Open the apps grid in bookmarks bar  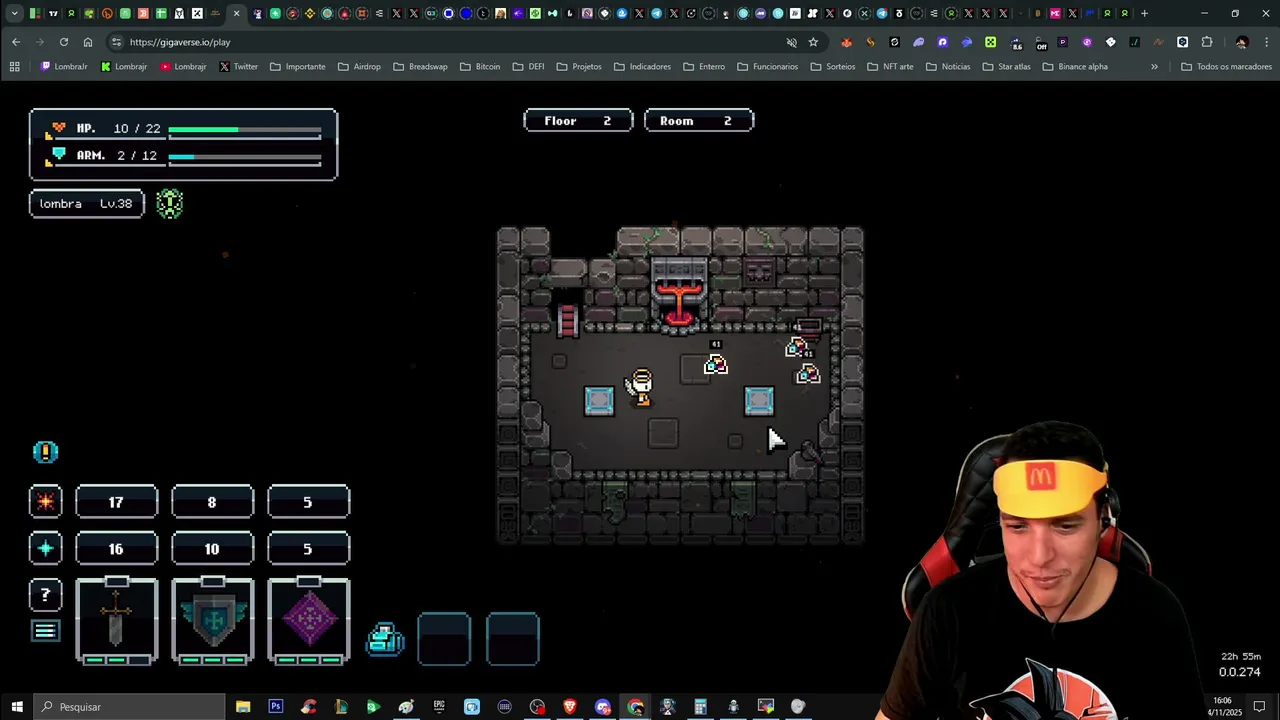(14, 67)
